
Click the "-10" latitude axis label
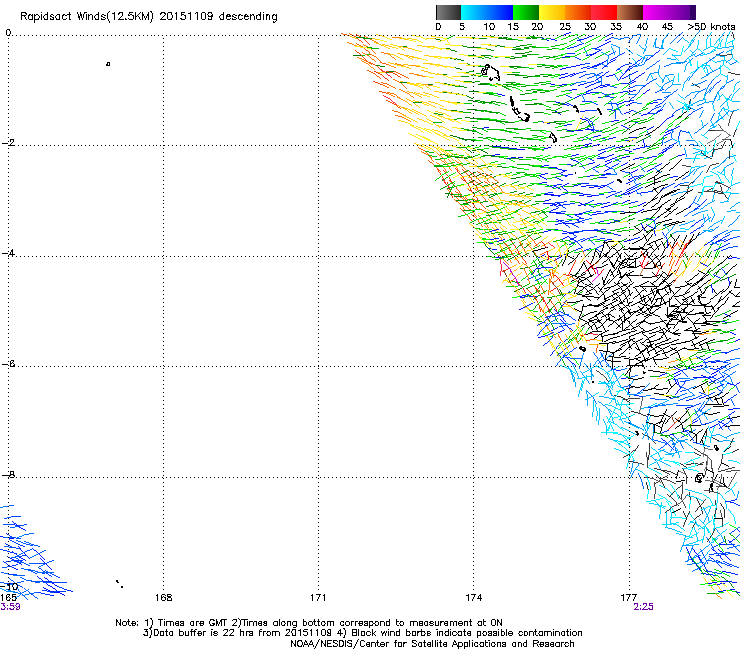click(9, 586)
